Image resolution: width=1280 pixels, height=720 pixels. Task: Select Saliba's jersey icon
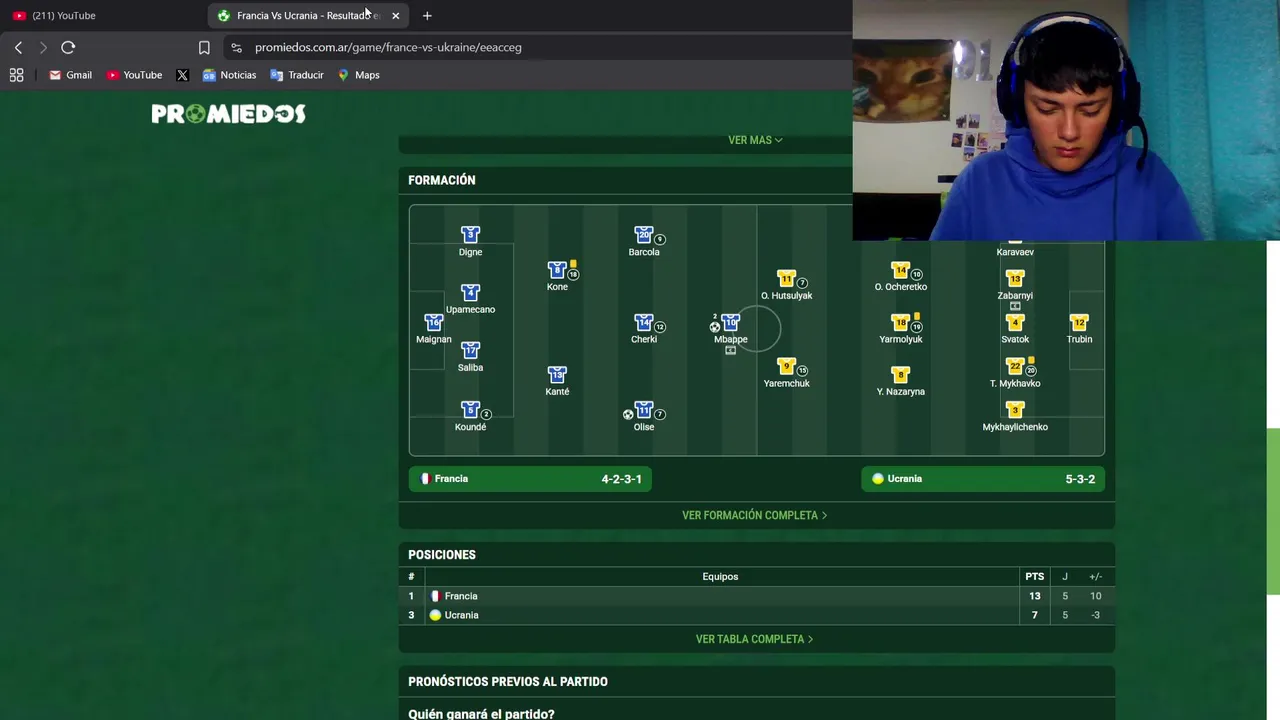click(x=470, y=351)
